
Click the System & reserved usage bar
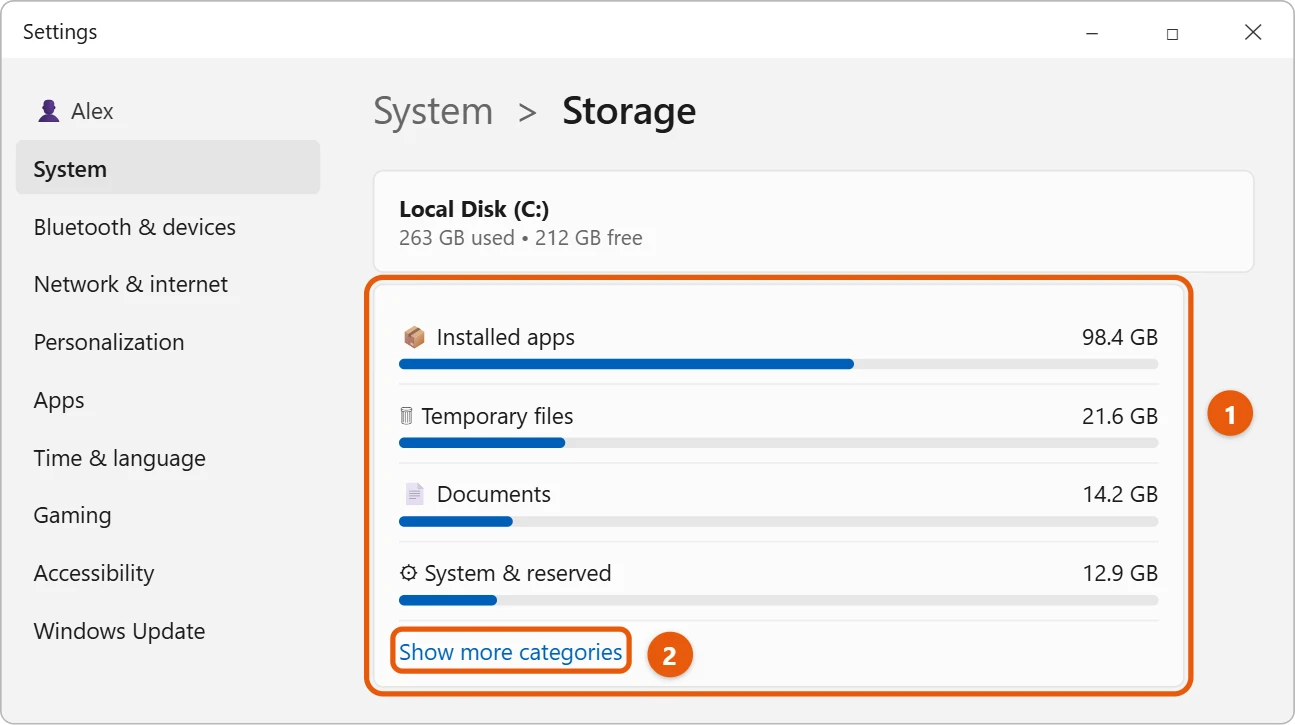click(778, 600)
